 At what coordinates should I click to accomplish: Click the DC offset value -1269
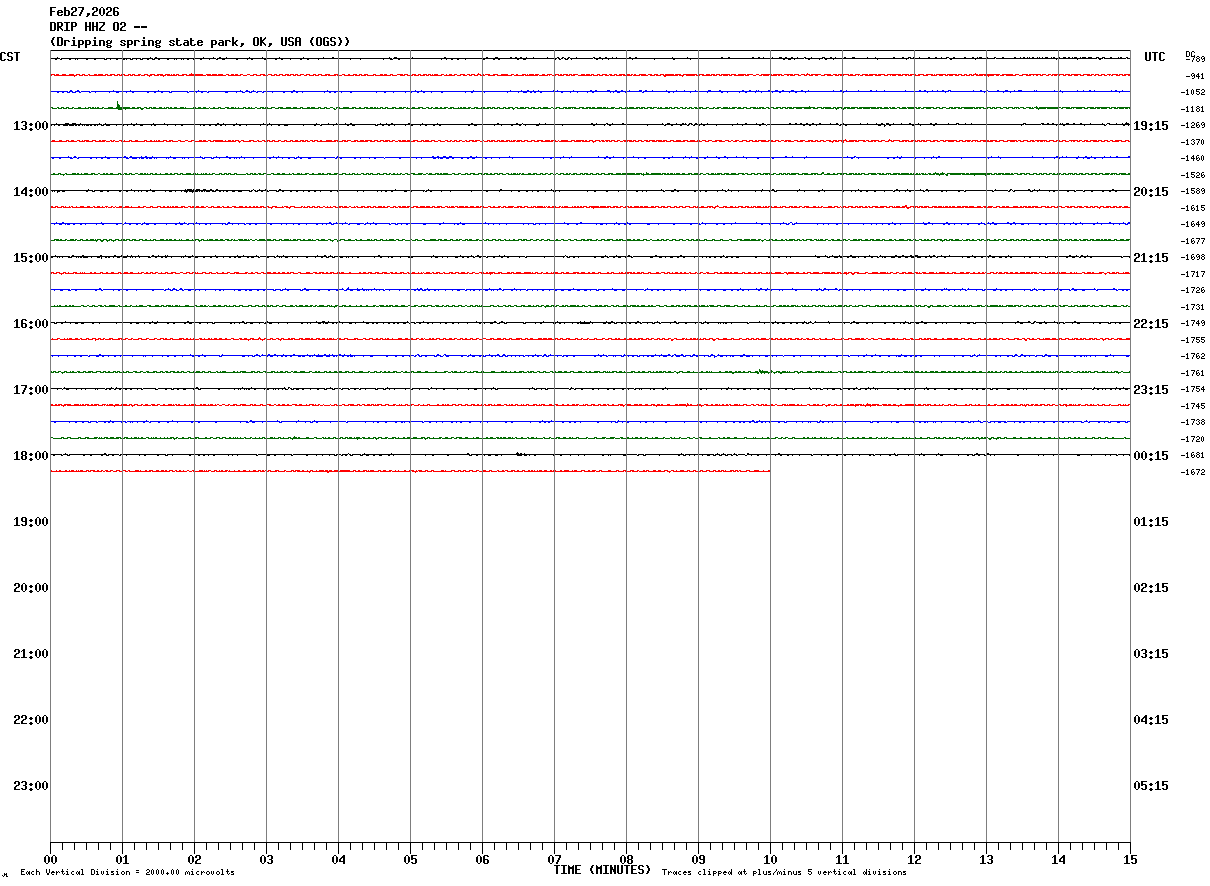pos(1193,125)
